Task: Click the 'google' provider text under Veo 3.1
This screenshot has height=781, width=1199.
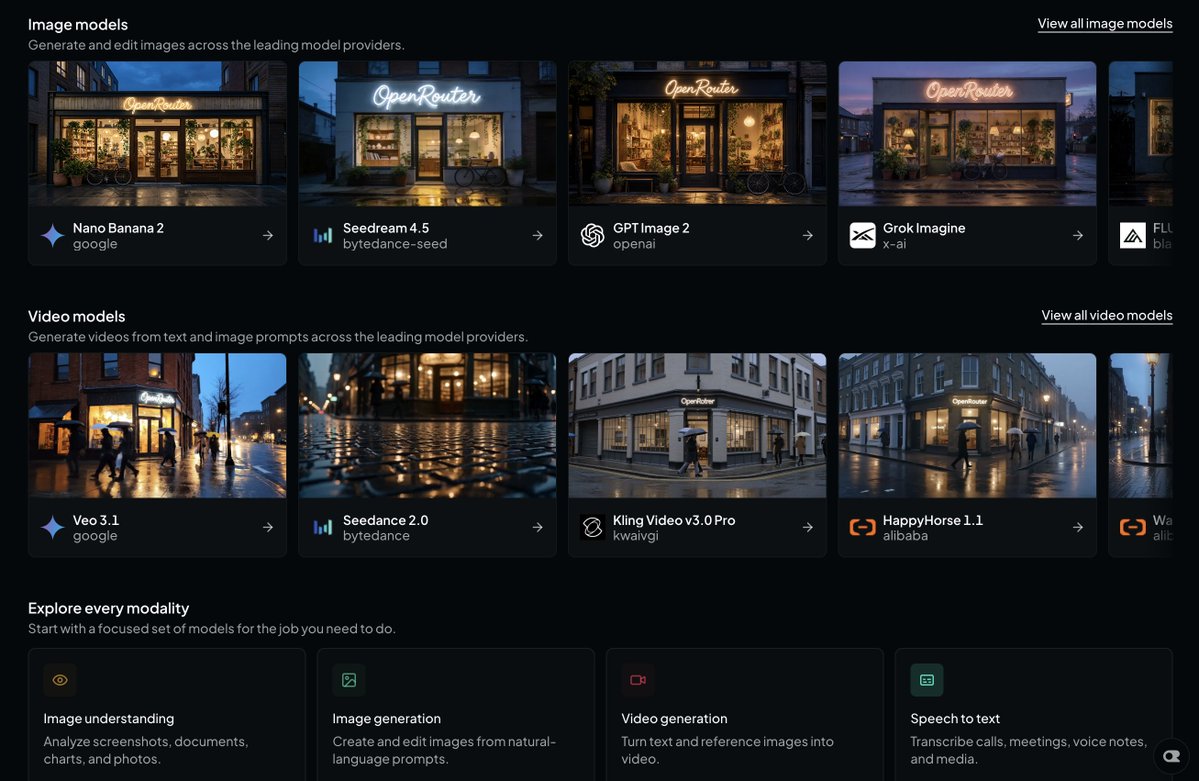Action: pyautogui.click(x=95, y=535)
